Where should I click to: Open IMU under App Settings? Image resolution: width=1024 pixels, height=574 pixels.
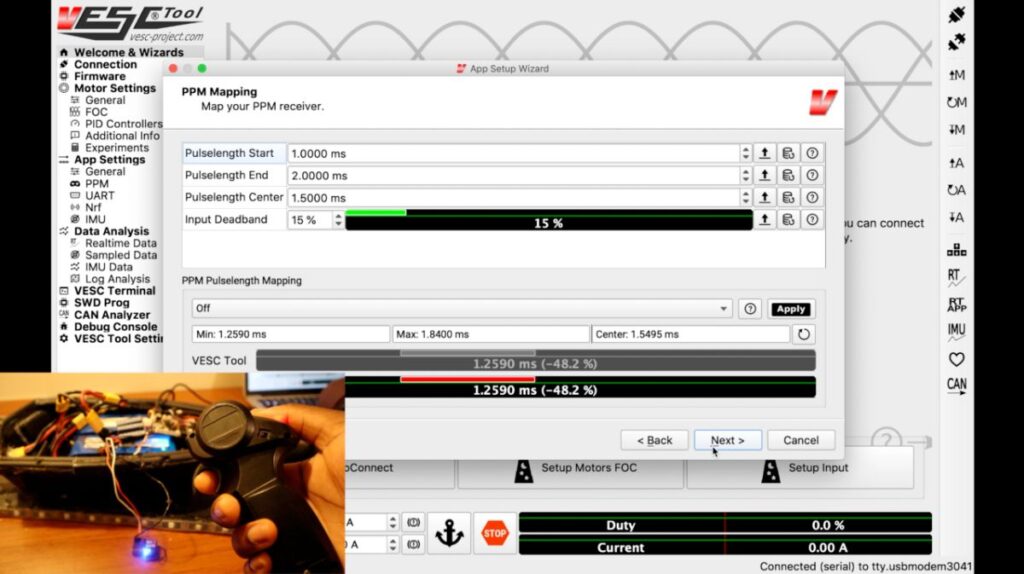95,219
